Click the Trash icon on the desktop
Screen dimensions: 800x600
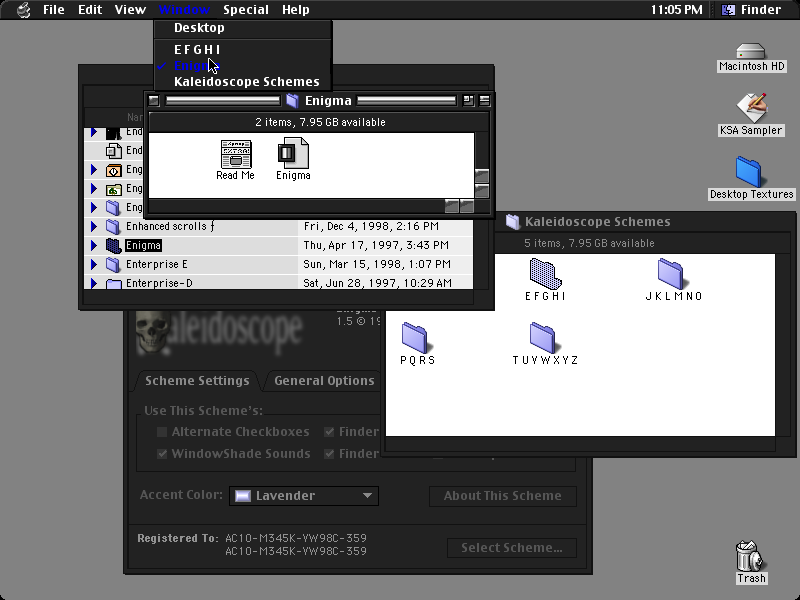(751, 556)
